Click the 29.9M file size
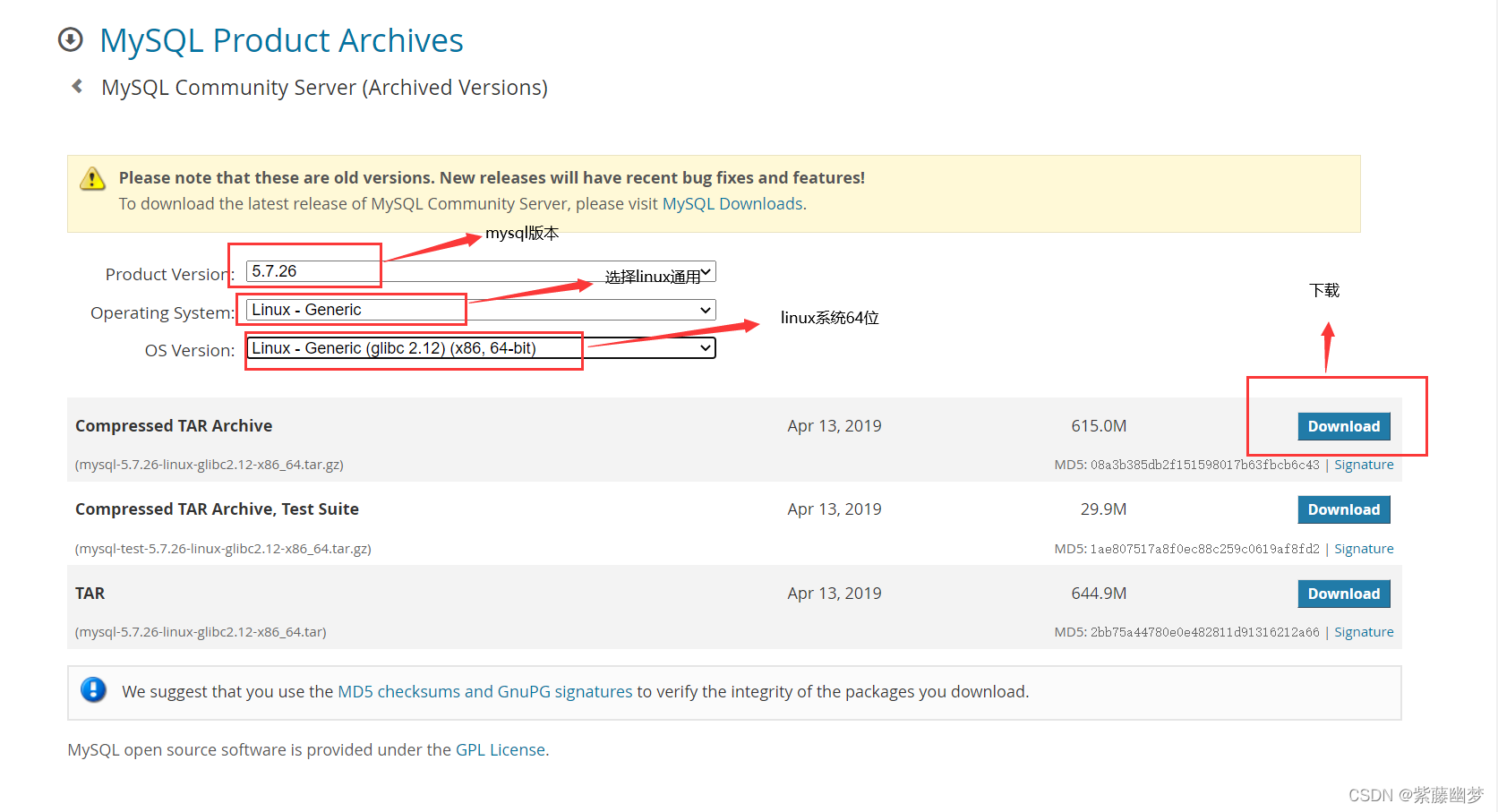The width and height of the screenshot is (1498, 812). [1103, 509]
